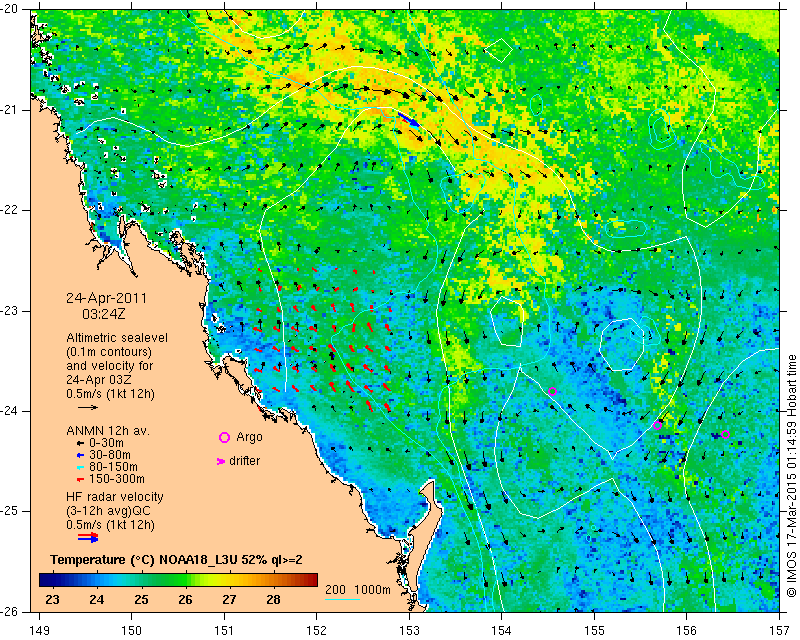Image resolution: width=800 pixels, height=640 pixels.
Task: Click the '24-Apr 03Z' legend line
Action: (x=98, y=380)
